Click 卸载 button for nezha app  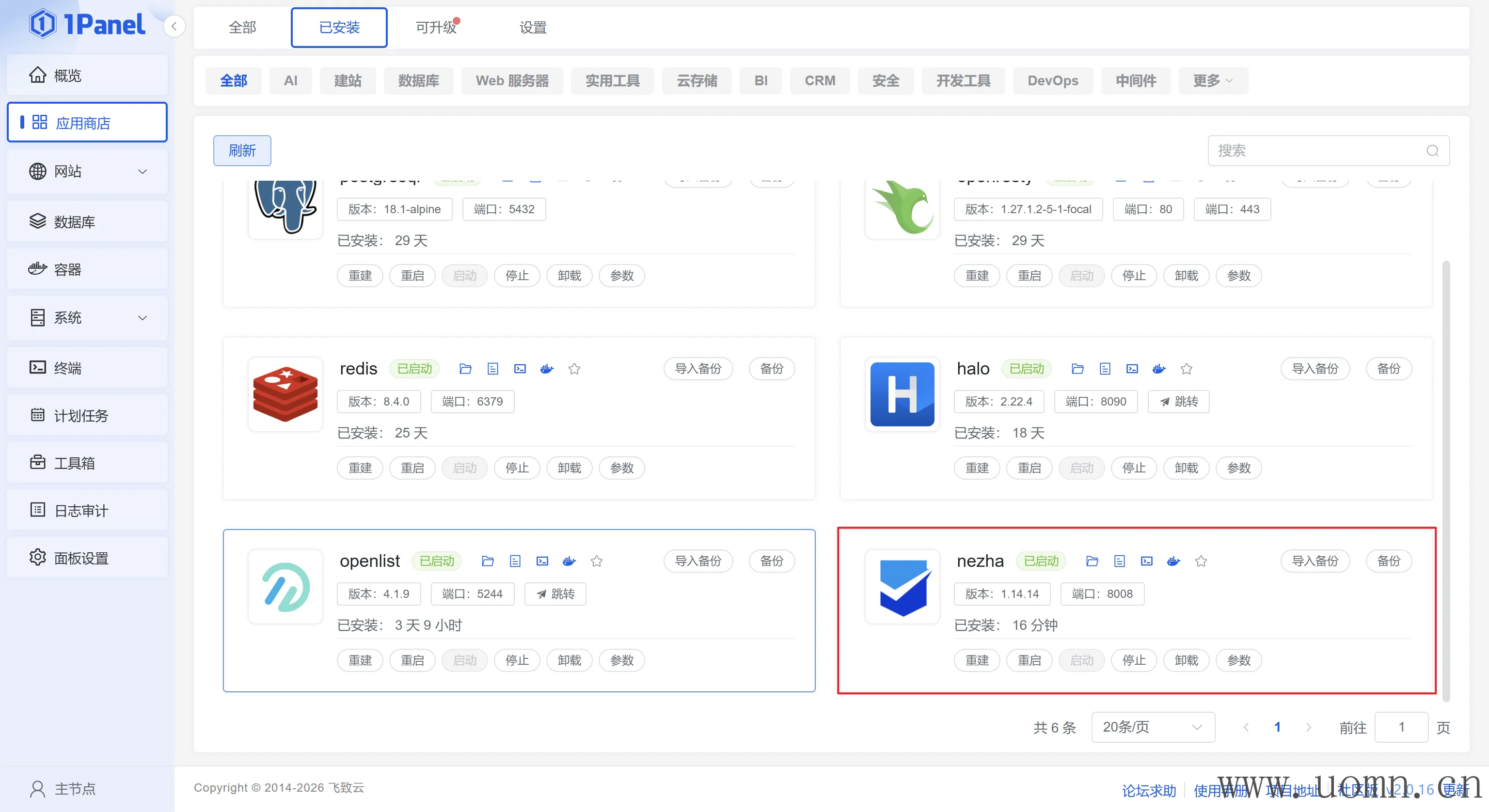[1186, 660]
